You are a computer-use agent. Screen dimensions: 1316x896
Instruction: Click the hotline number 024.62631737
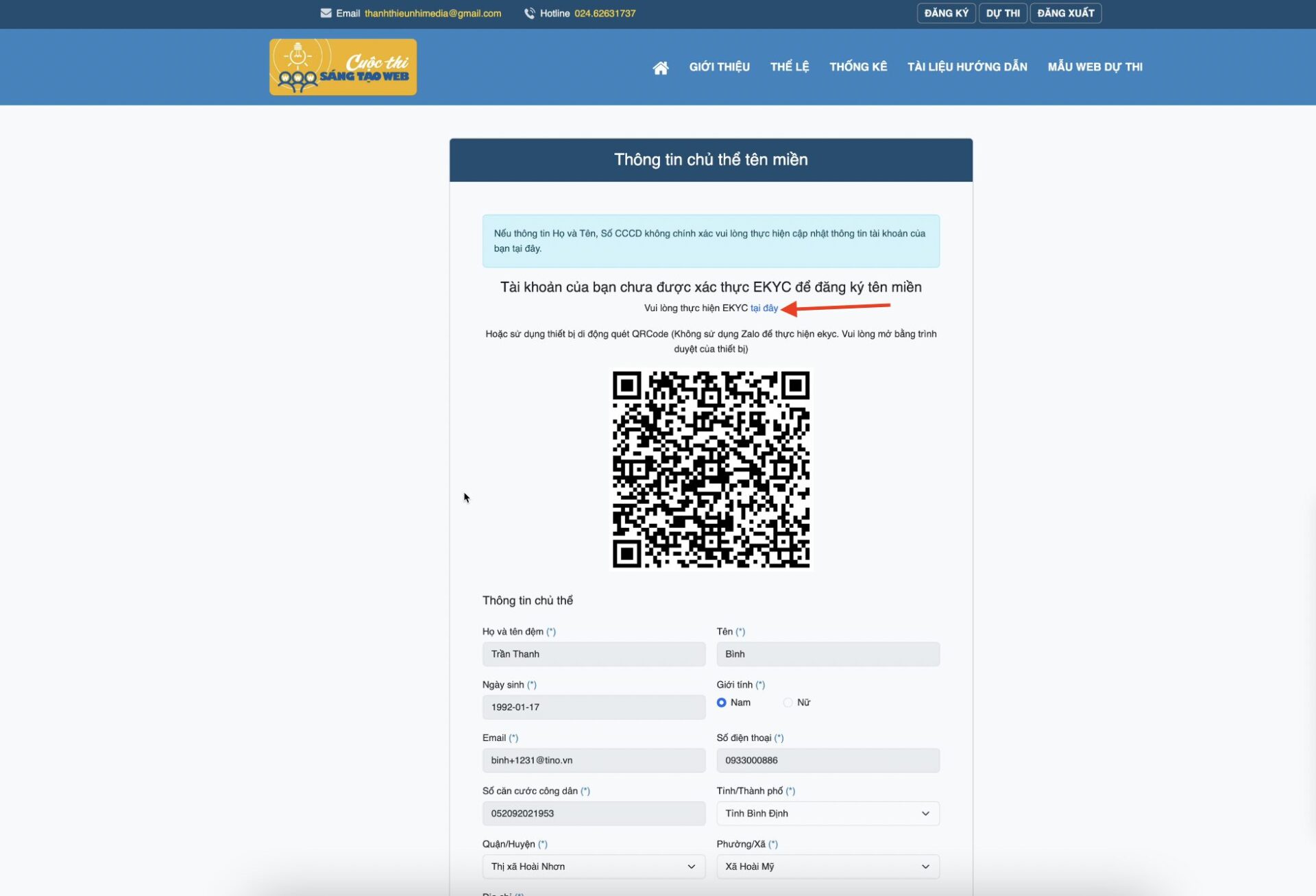pyautogui.click(x=605, y=13)
